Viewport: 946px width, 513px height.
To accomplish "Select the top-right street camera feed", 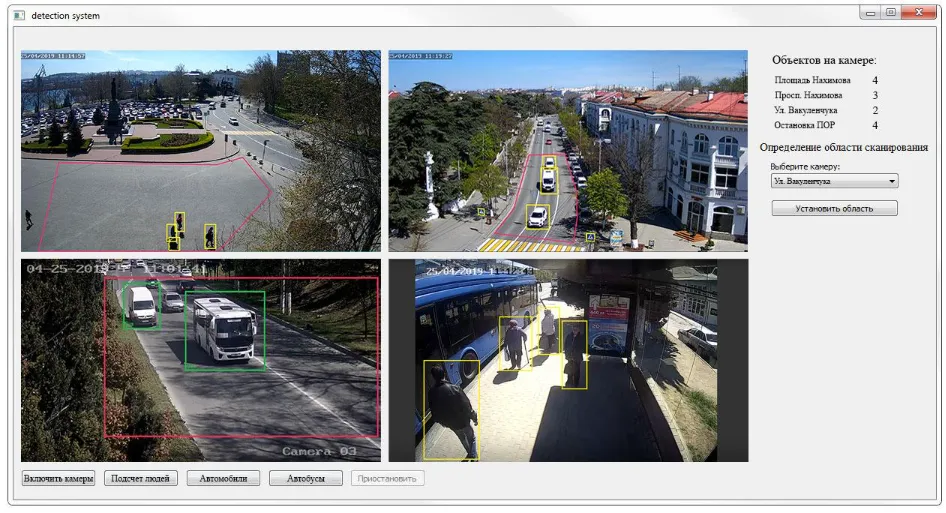I will click(x=568, y=150).
